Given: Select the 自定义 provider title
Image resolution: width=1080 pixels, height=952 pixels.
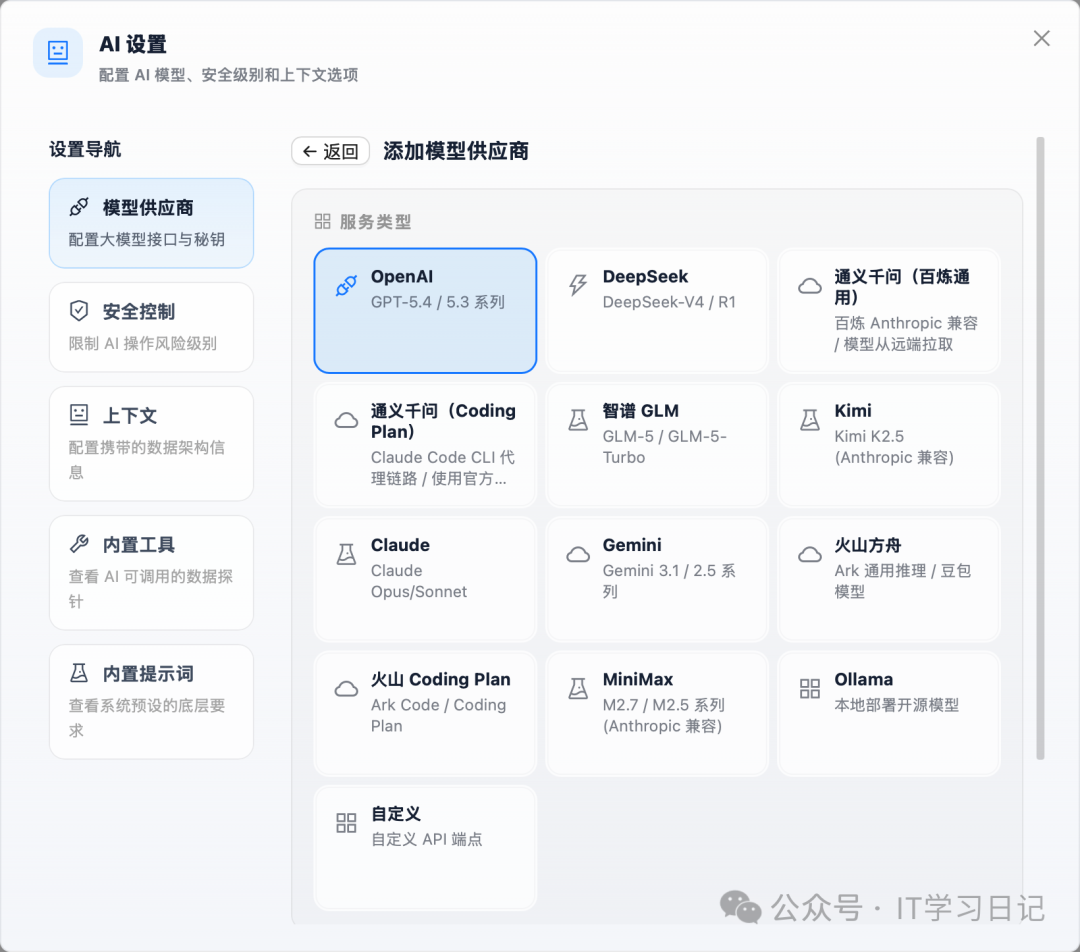Looking at the screenshot, I should coord(396,814).
